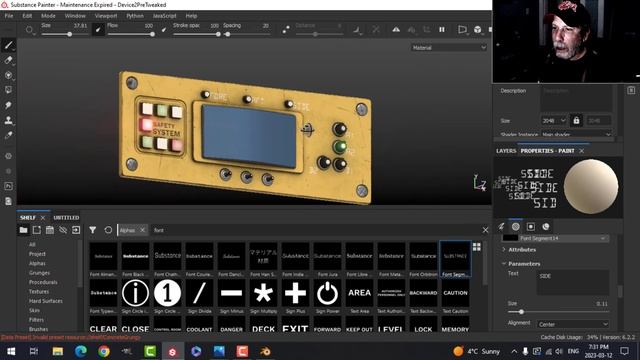Open the Stencil properties icon tab

point(531,227)
